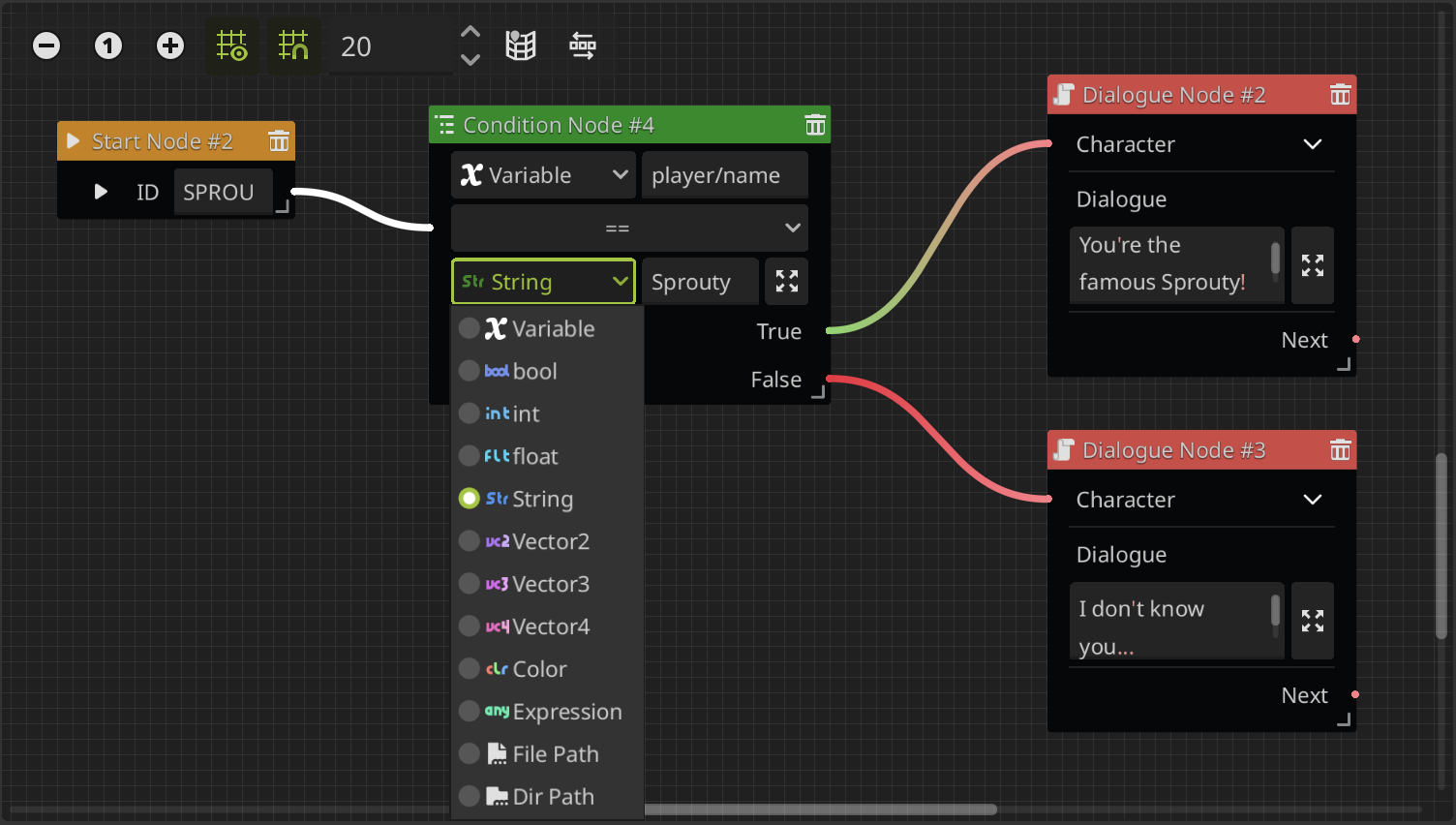Select the bool type radio option
Viewport: 1456px width, 825px height.
pyautogui.click(x=470, y=371)
